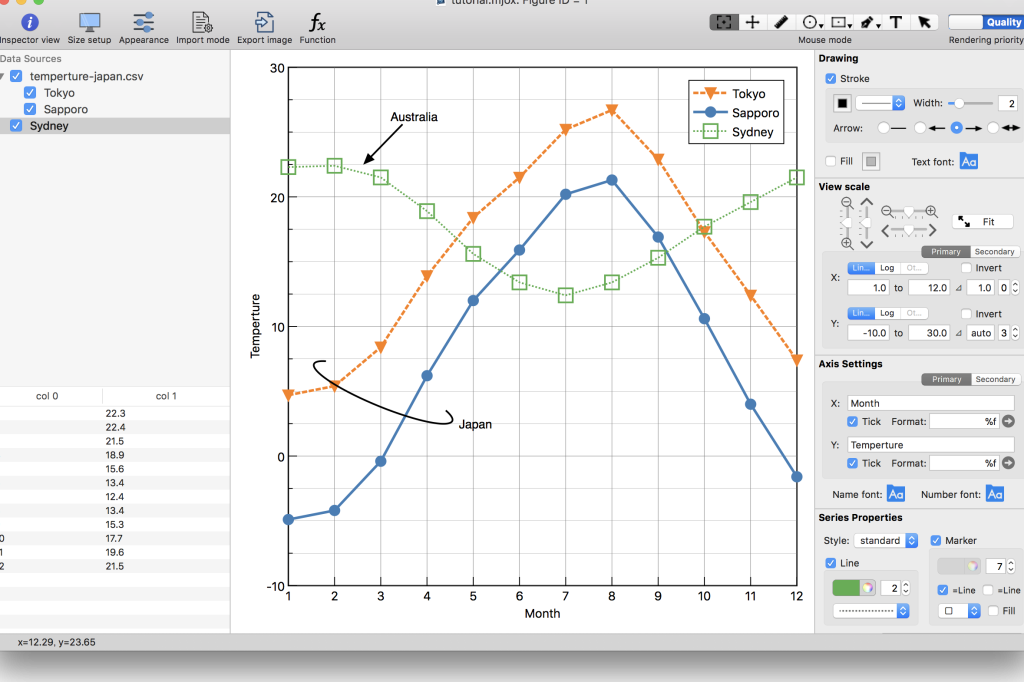
Task: Open the Text font picker
Action: point(969,161)
